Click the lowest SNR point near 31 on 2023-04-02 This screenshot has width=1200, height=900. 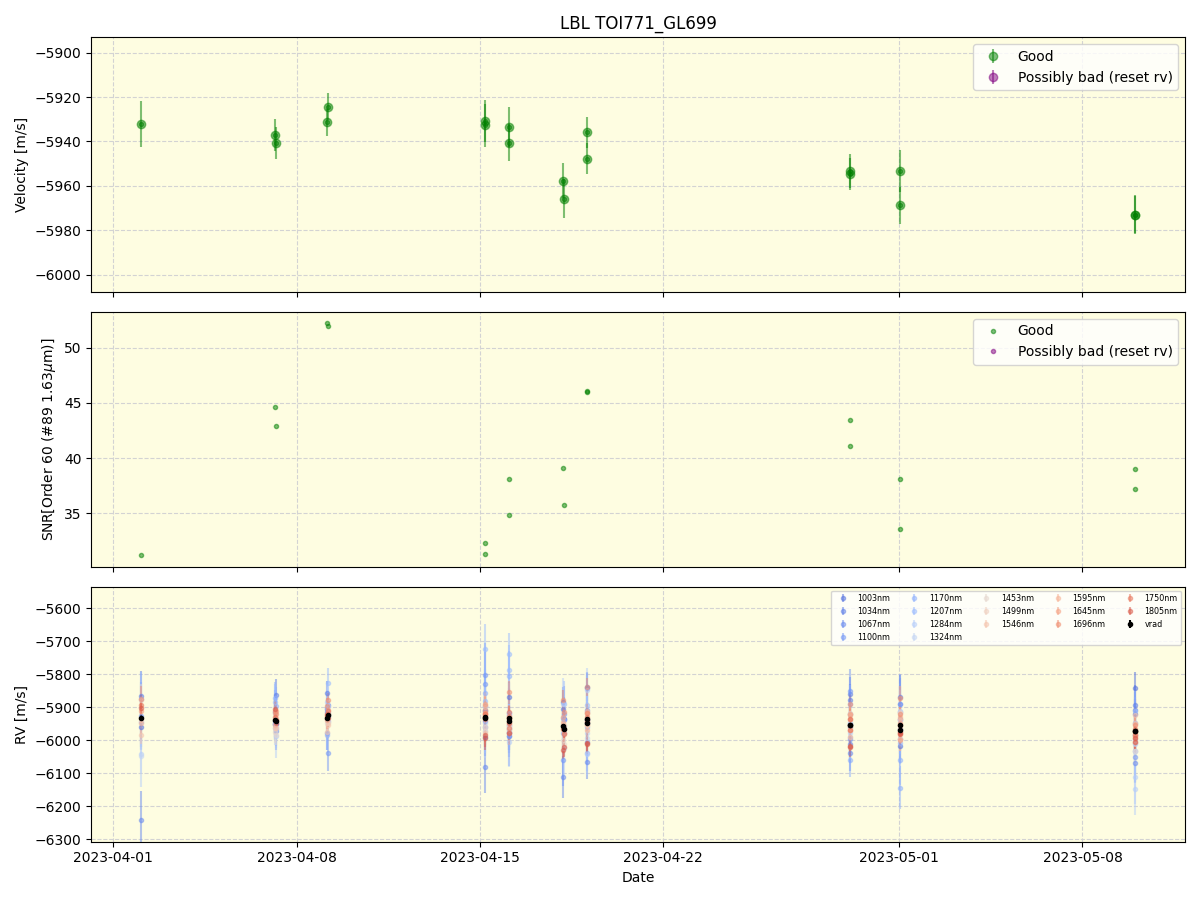(x=141, y=555)
